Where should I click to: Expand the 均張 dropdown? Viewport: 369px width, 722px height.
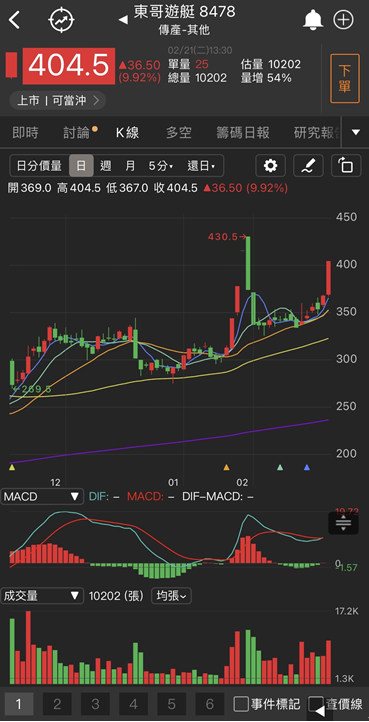[171, 596]
